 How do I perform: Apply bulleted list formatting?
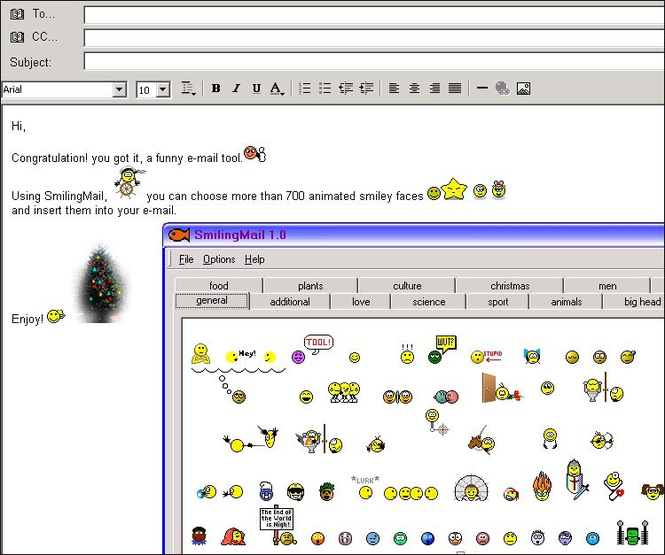[325, 88]
